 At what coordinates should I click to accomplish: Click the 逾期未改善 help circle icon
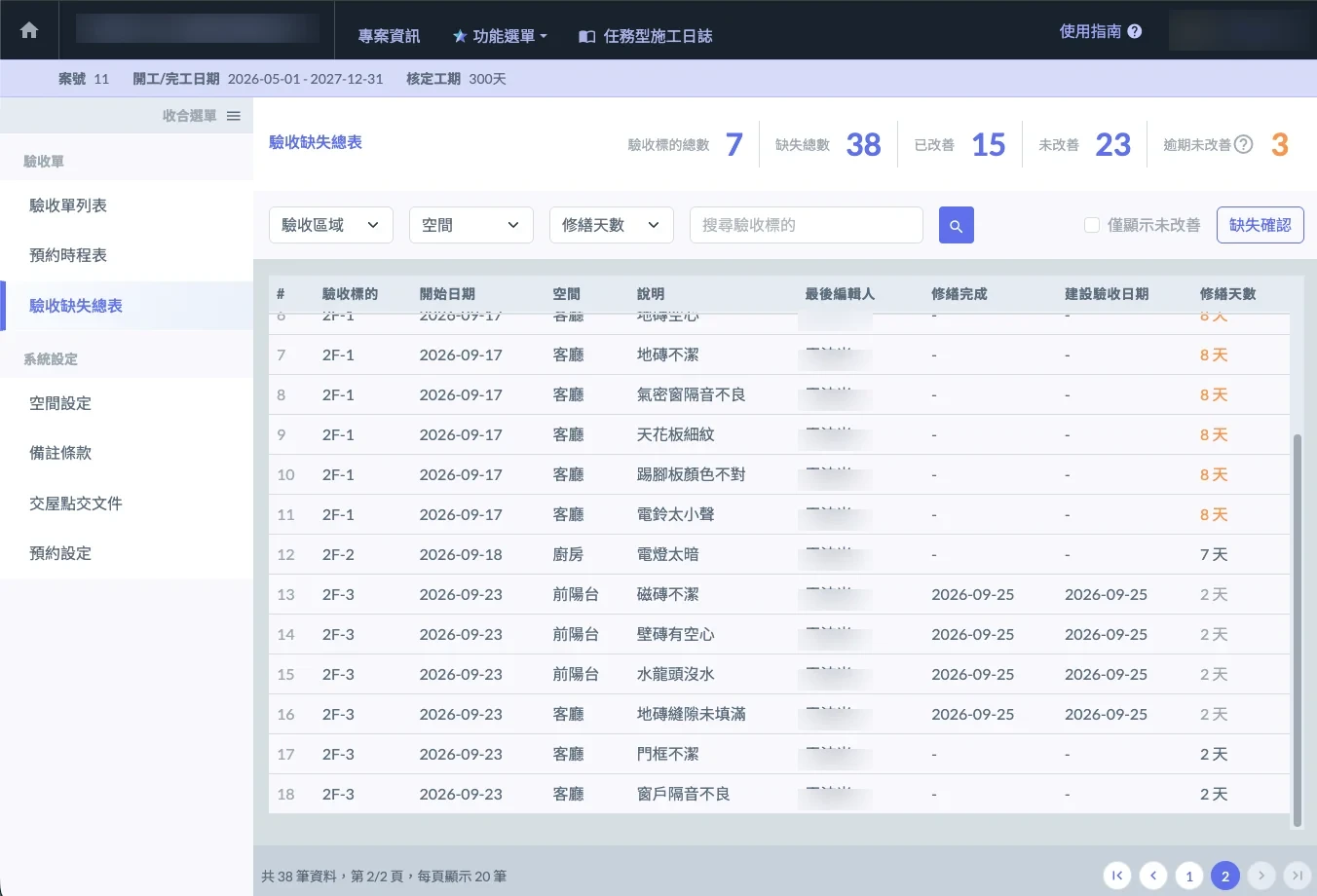pos(1244,144)
